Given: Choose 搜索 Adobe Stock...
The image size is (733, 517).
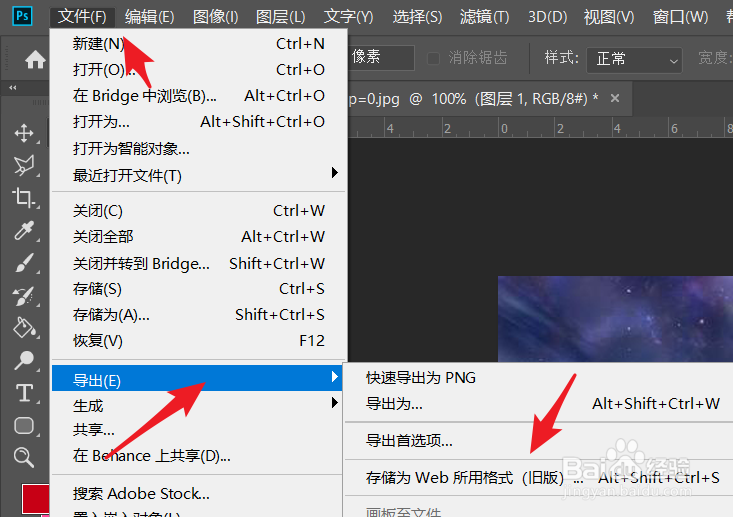Looking at the screenshot, I should coord(199,494).
